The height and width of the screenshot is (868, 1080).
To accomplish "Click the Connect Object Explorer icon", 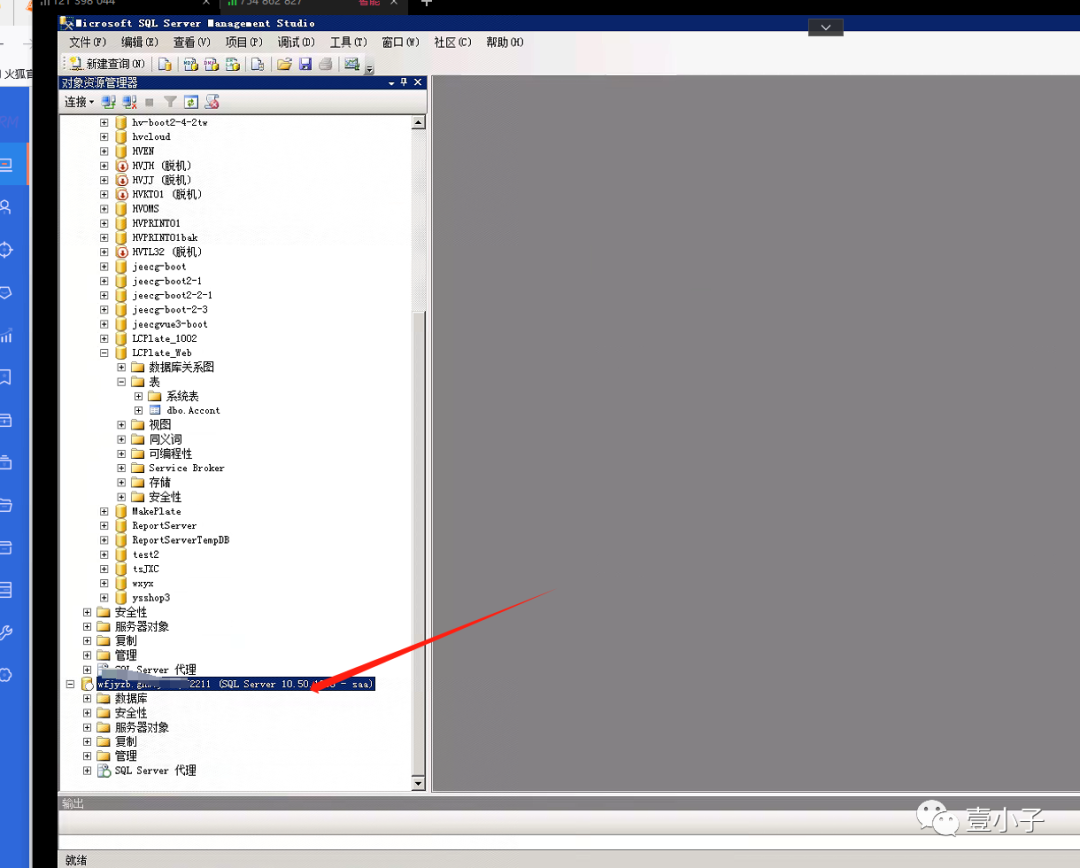I will [x=108, y=102].
